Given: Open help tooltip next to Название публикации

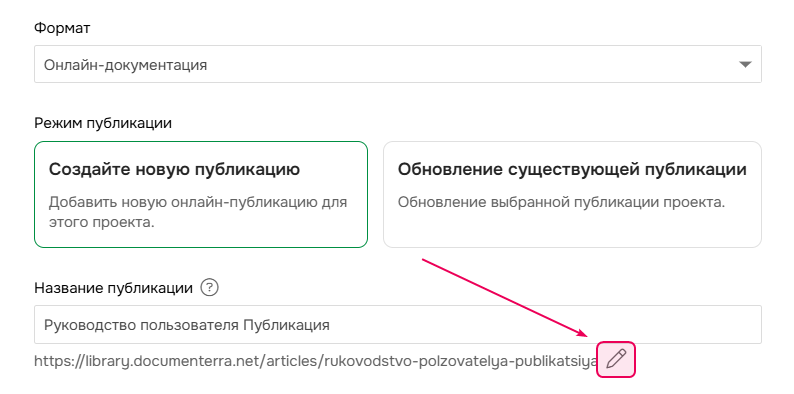Looking at the screenshot, I should pyautogui.click(x=209, y=288).
